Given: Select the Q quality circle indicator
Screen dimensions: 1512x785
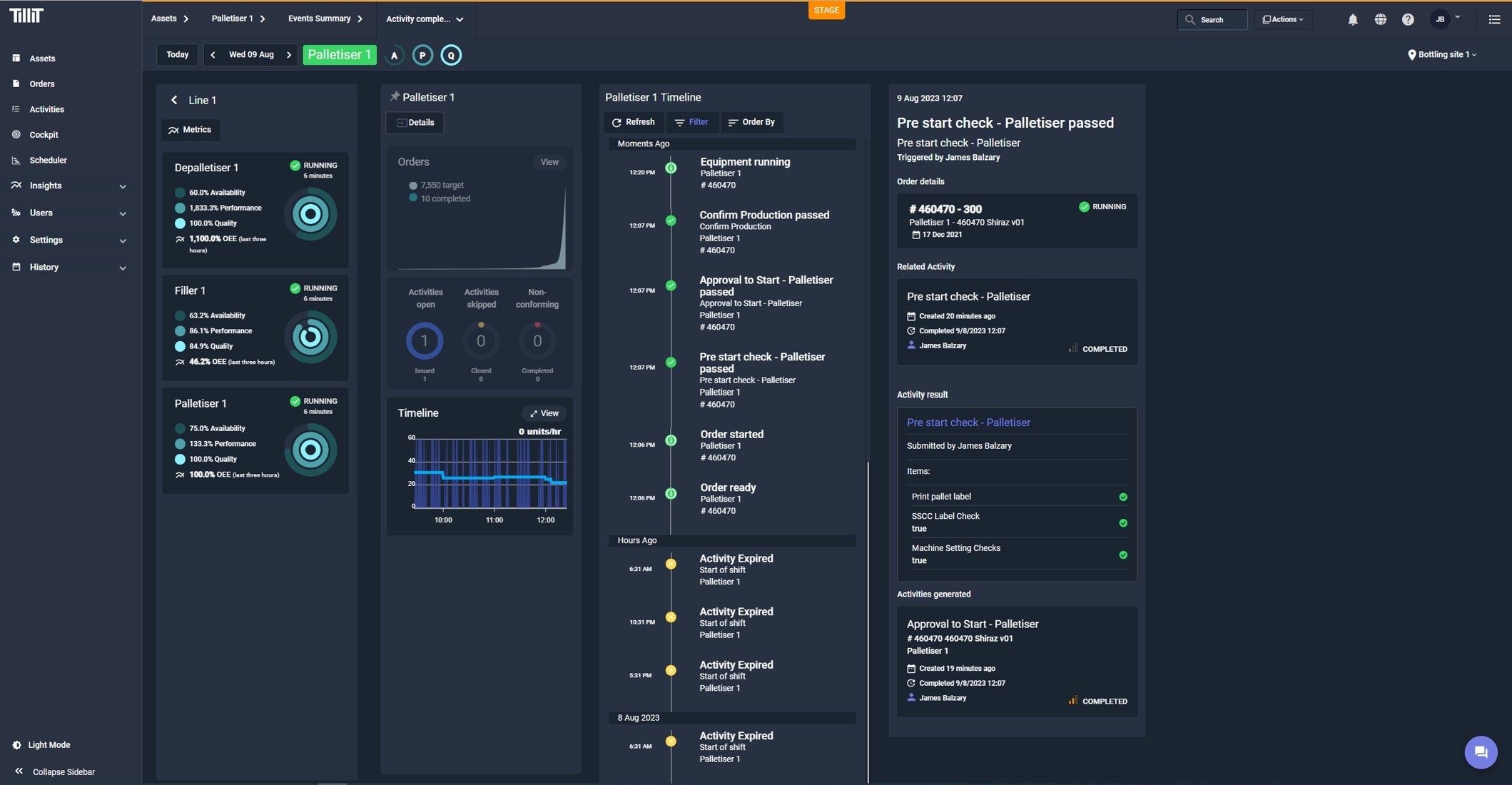Looking at the screenshot, I should click(451, 55).
